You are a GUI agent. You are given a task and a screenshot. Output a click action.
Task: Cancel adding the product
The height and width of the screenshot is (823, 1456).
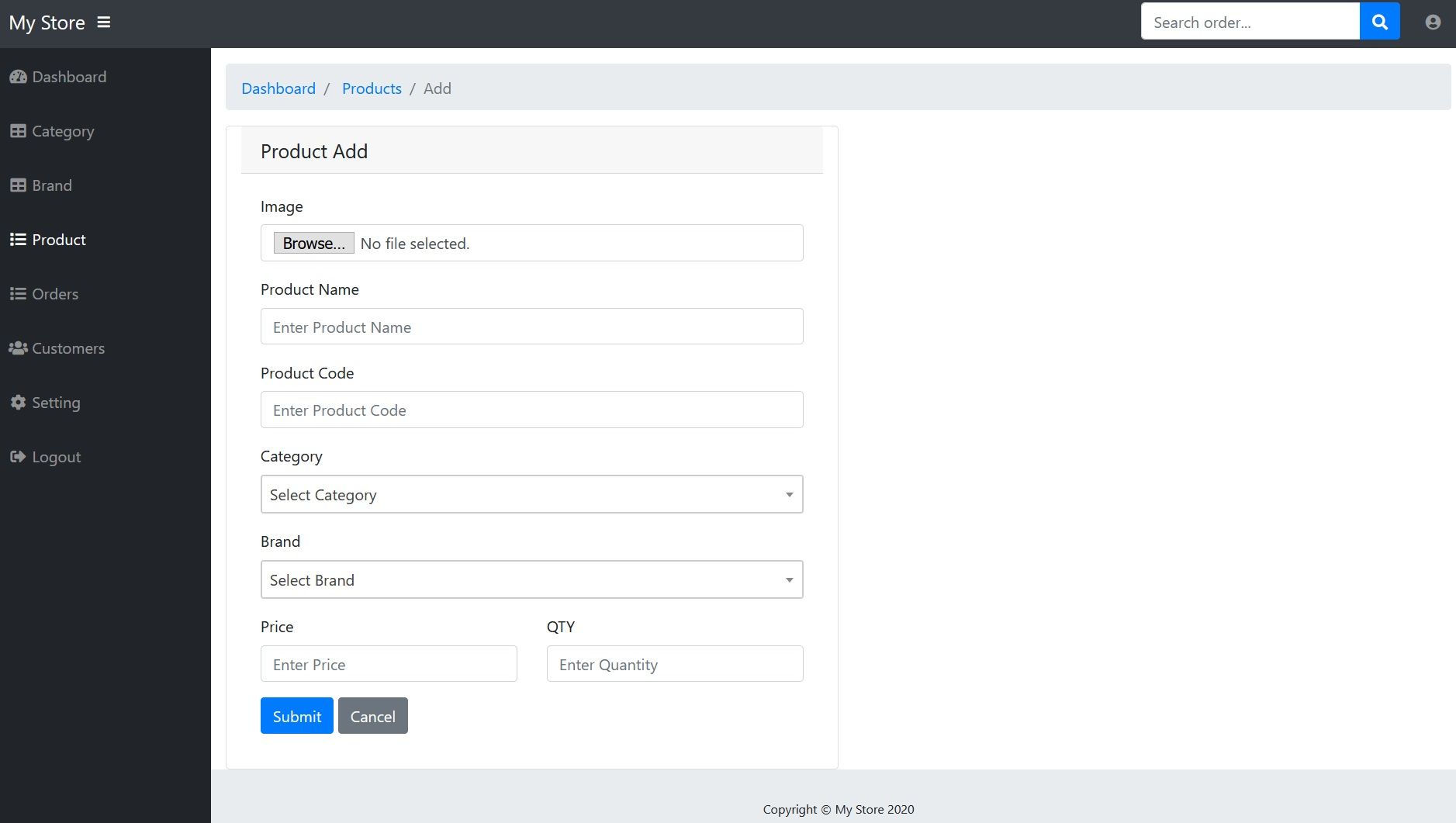(373, 715)
